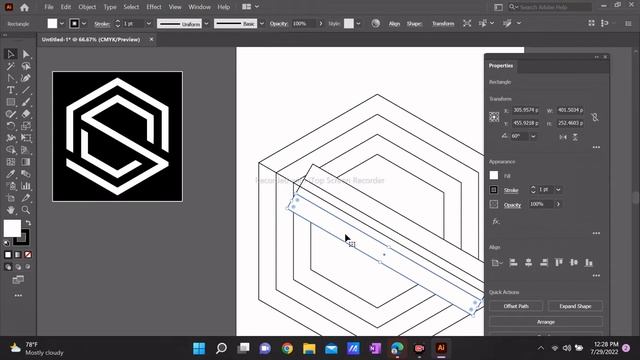Set fill mode to Color
The image size is (640, 360).
[8, 255]
